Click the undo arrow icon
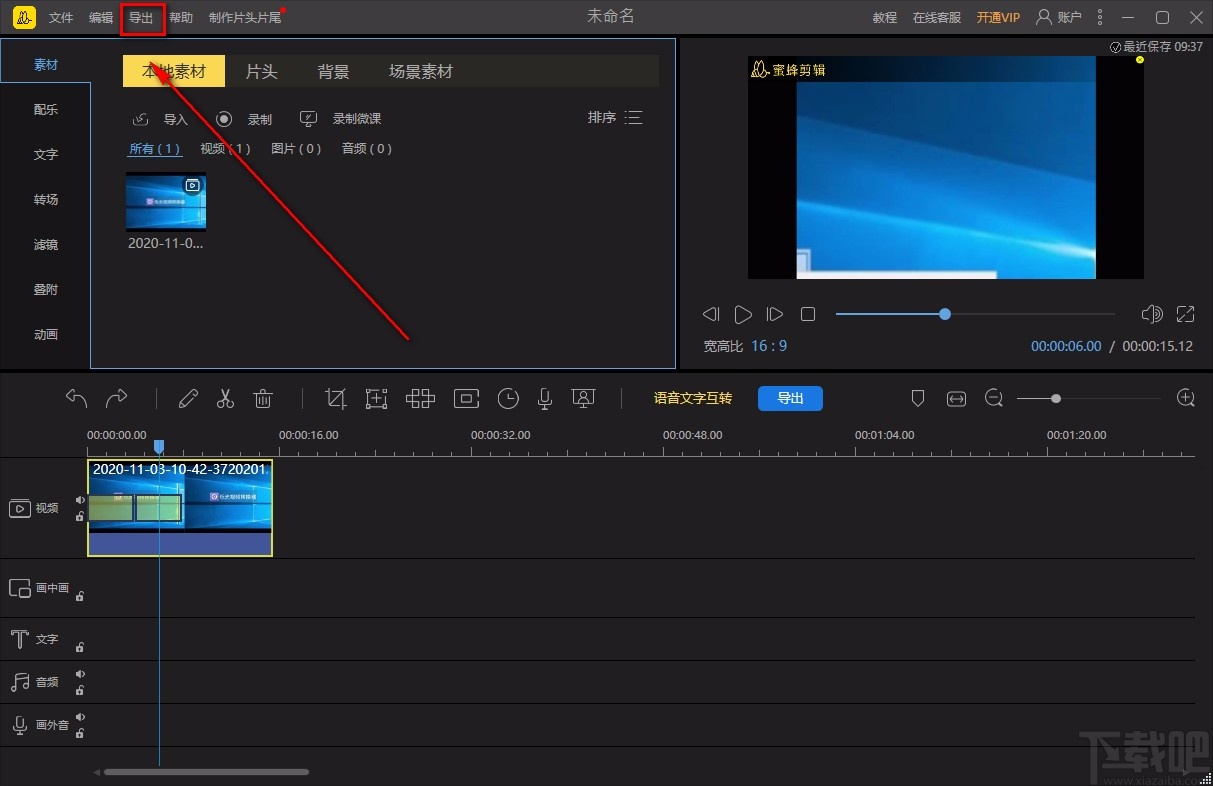Viewport: 1213px width, 786px height. [x=77, y=399]
